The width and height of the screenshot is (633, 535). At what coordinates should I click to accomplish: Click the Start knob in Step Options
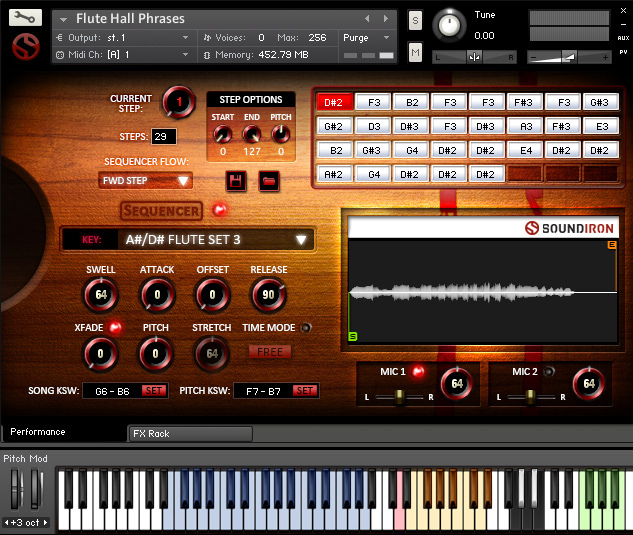222,134
